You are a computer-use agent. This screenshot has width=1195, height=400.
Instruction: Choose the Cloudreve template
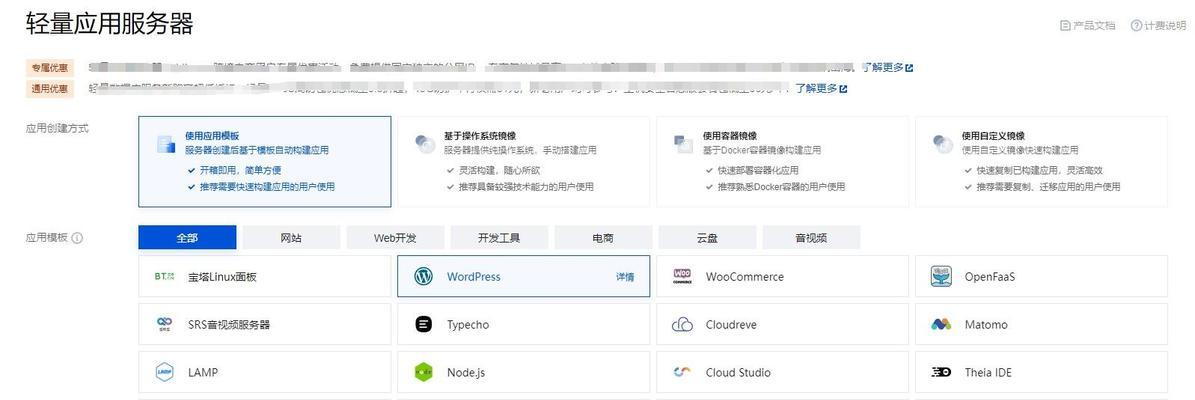click(783, 325)
